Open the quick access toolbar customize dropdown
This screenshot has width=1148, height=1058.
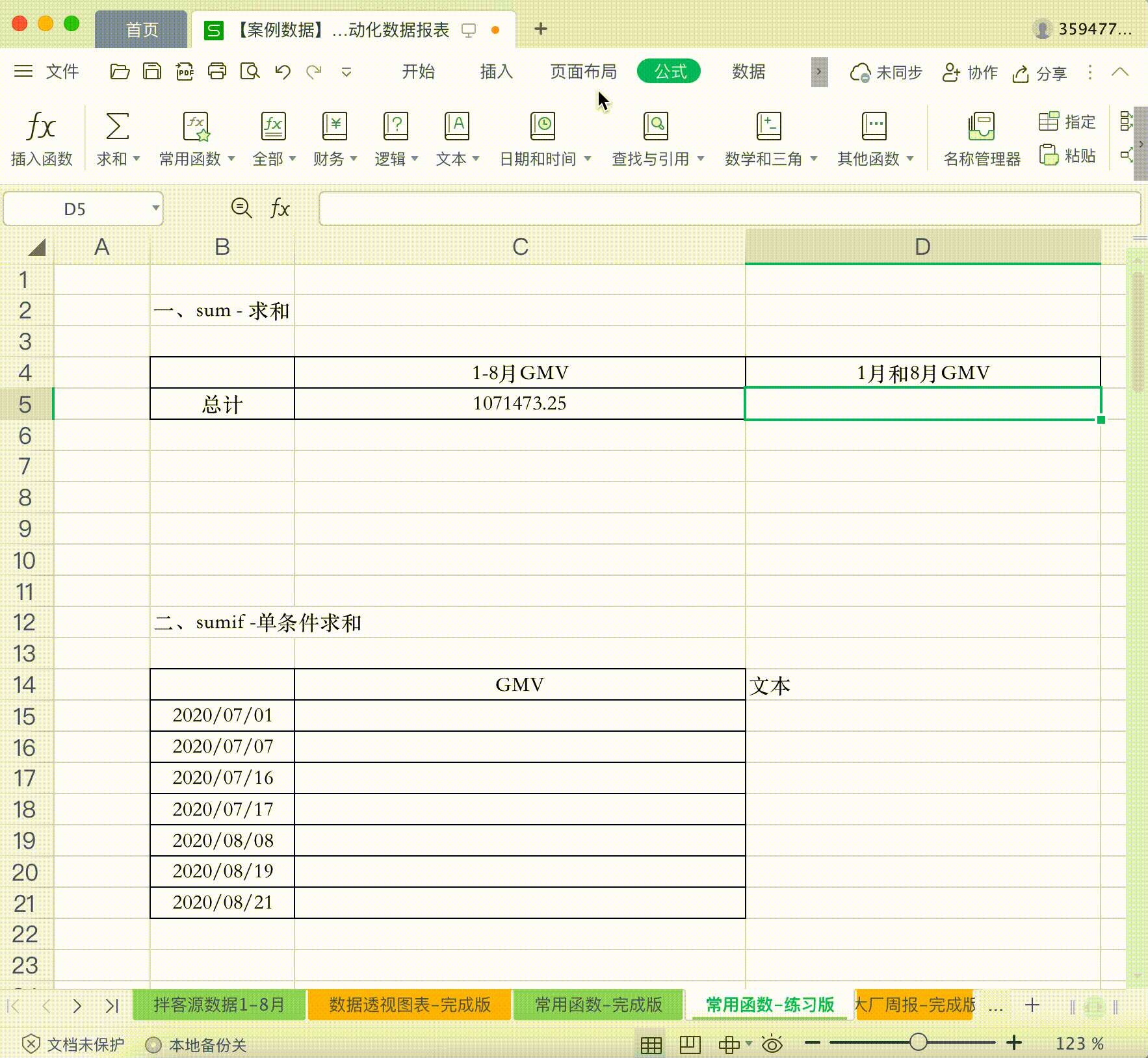click(x=346, y=72)
